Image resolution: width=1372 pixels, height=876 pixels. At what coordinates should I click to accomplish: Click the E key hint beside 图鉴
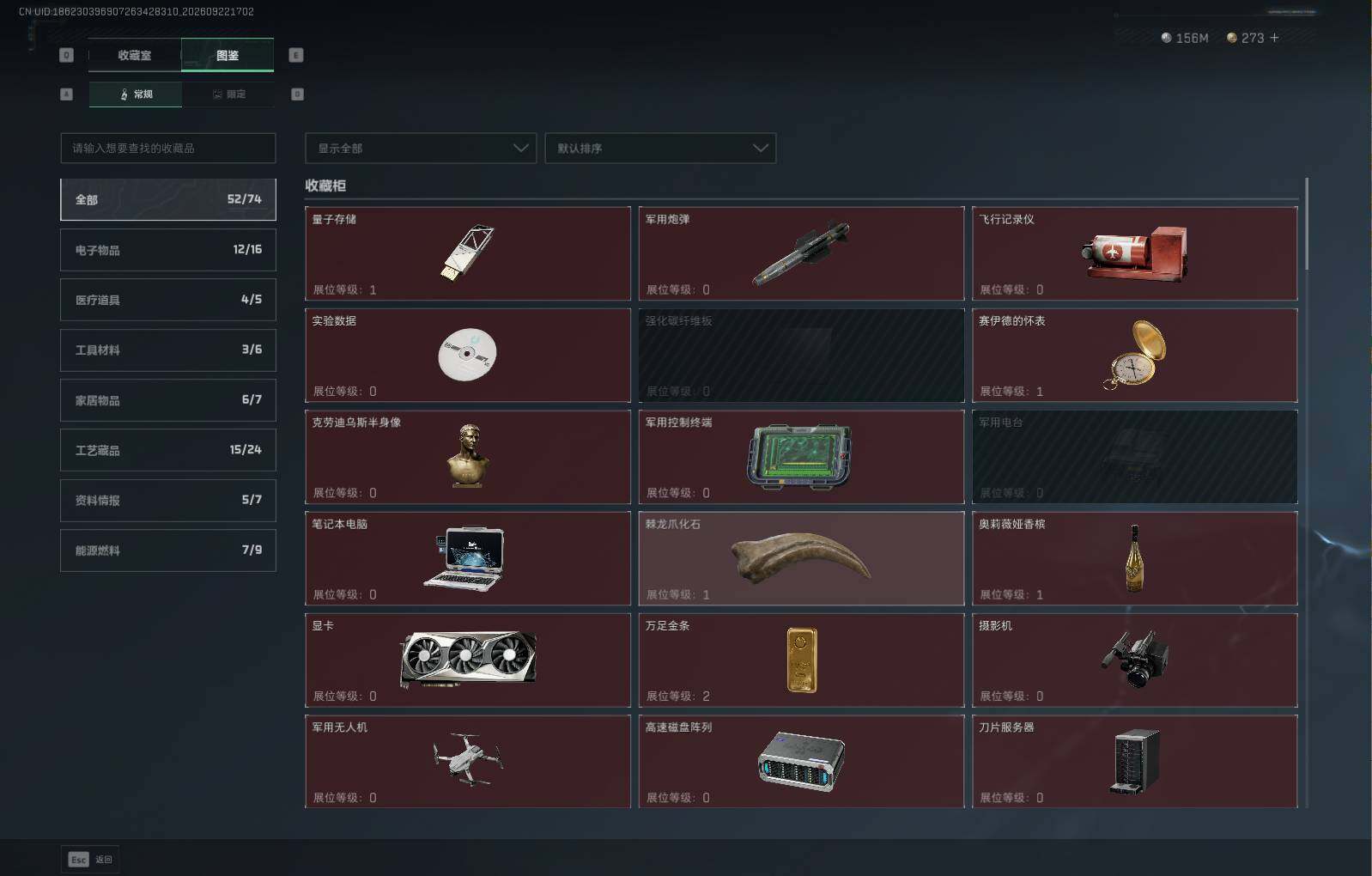296,55
